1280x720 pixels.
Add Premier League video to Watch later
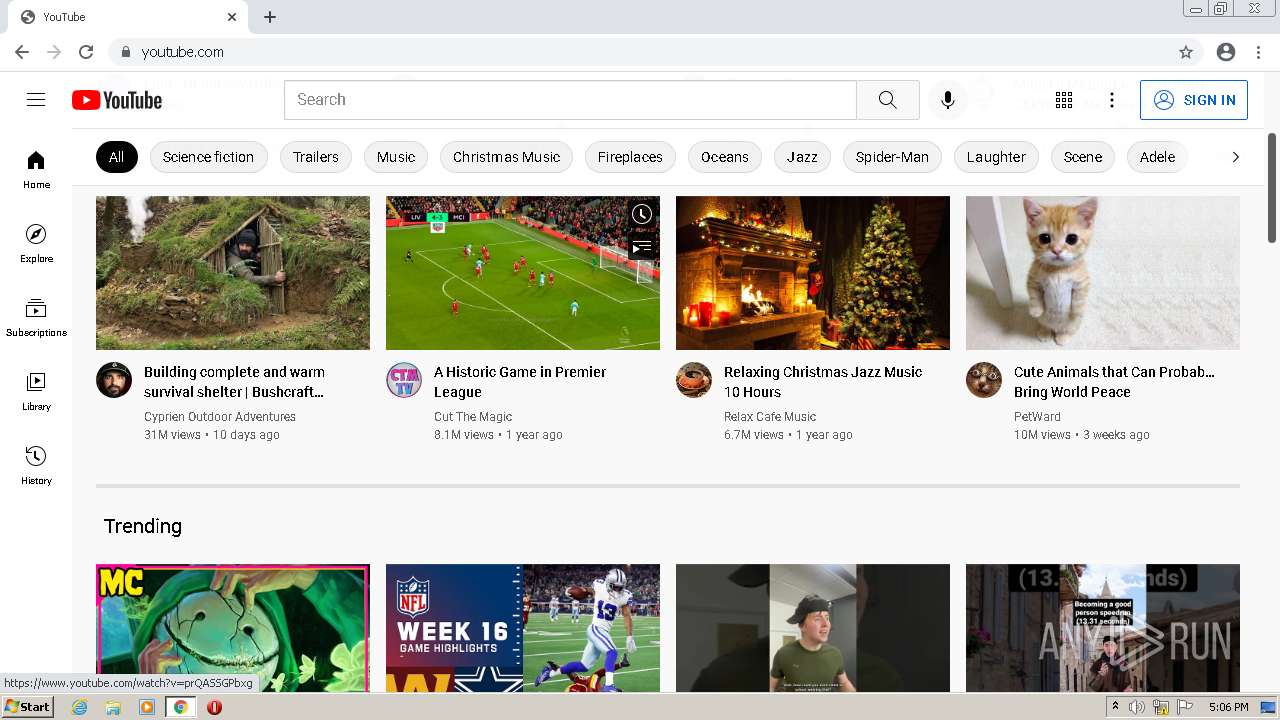pos(642,214)
